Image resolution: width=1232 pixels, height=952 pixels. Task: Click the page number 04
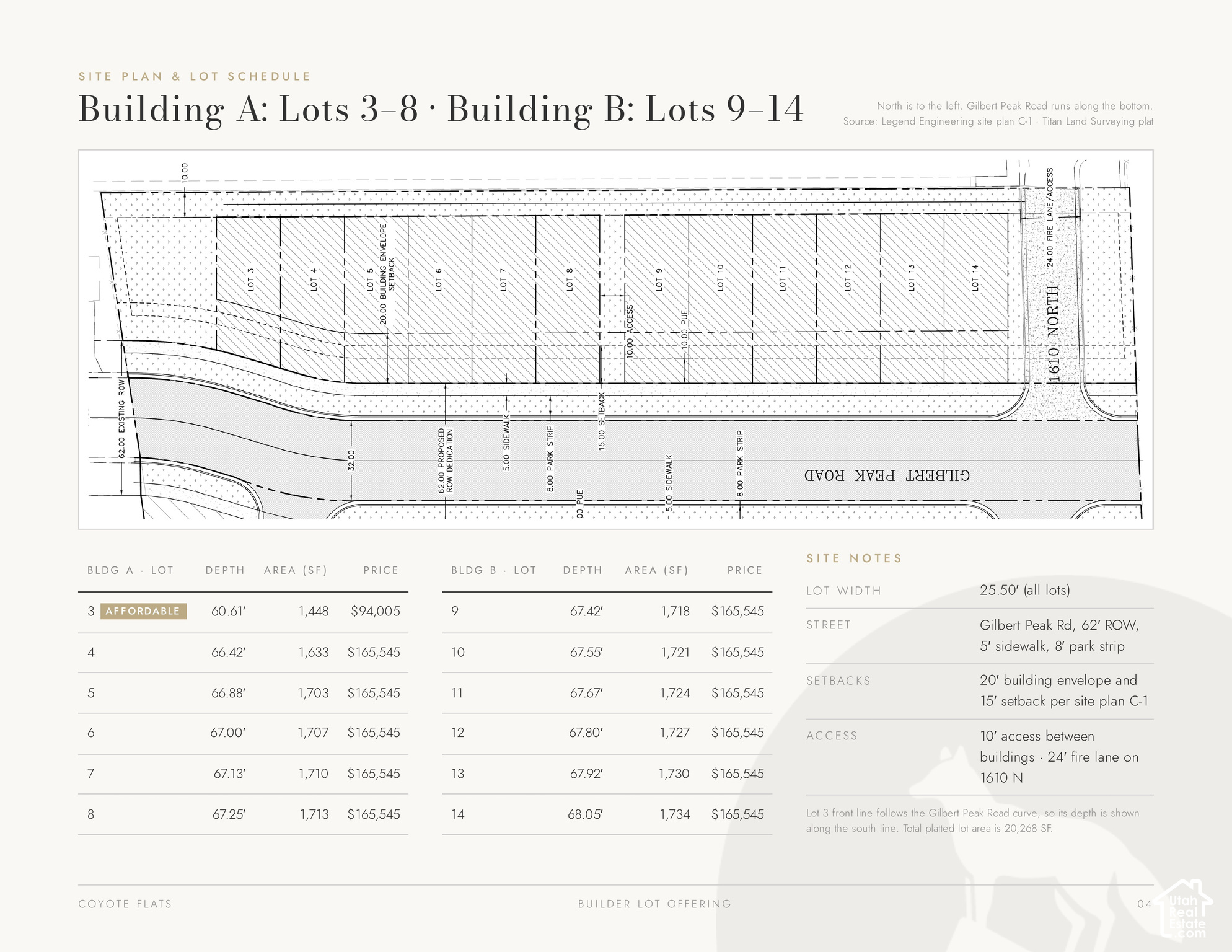1145,904
